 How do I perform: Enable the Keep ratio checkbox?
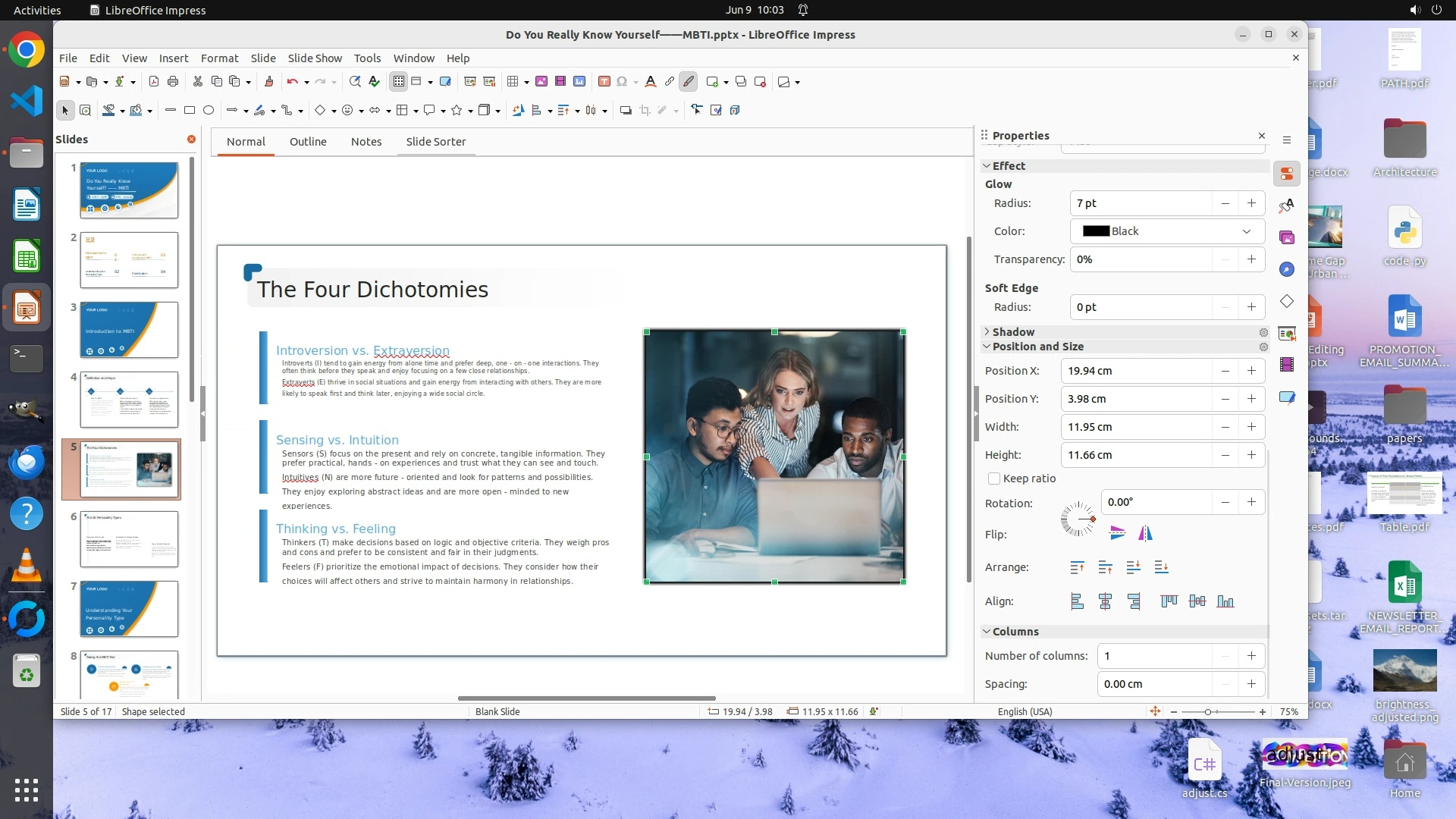tap(994, 479)
